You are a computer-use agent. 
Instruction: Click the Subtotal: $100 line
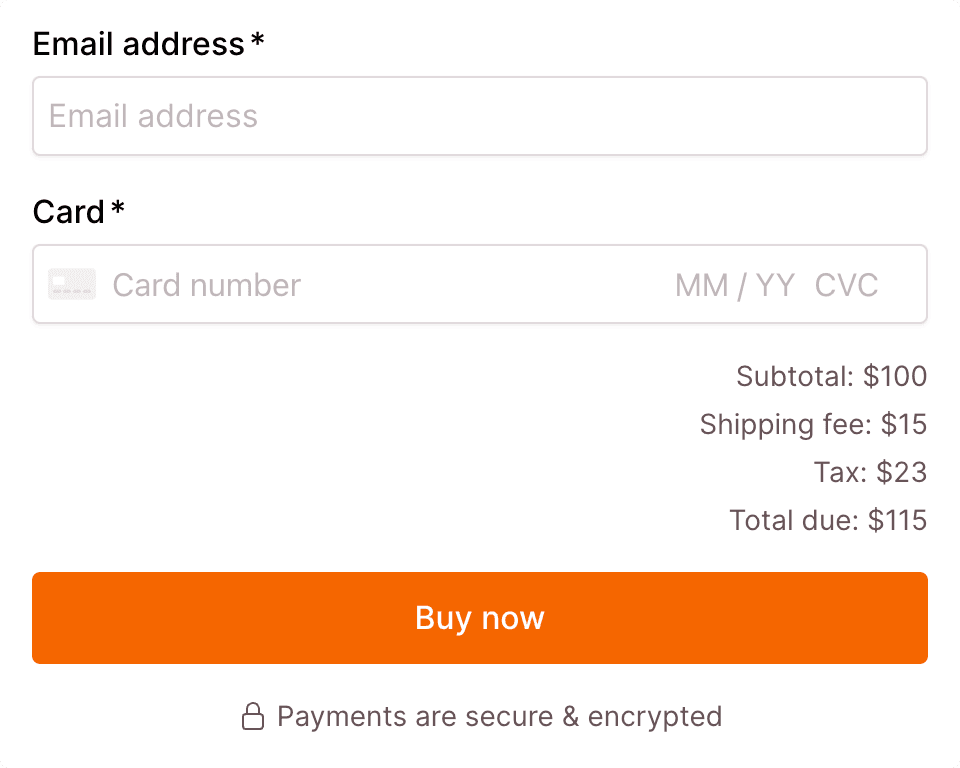tap(831, 376)
